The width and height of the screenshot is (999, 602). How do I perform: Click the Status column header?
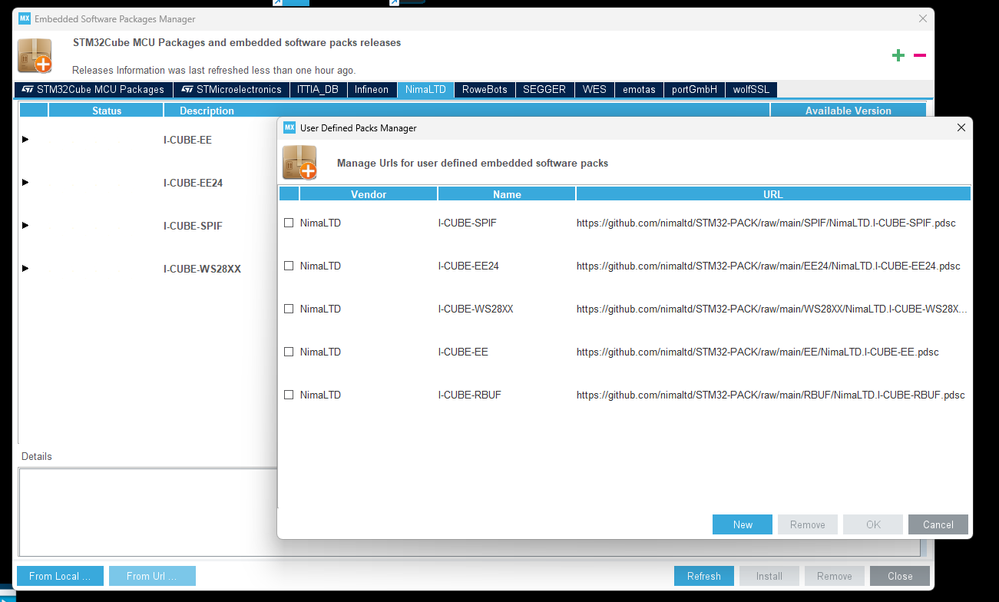coord(106,110)
